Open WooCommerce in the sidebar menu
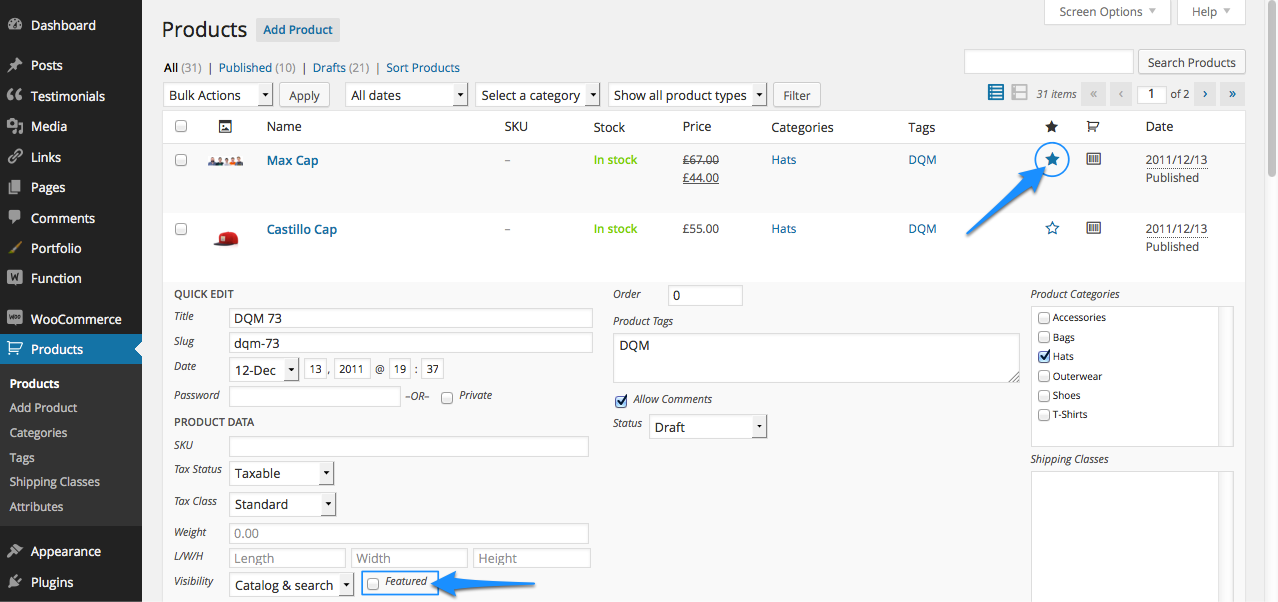This screenshot has width=1278, height=602. click(75, 319)
